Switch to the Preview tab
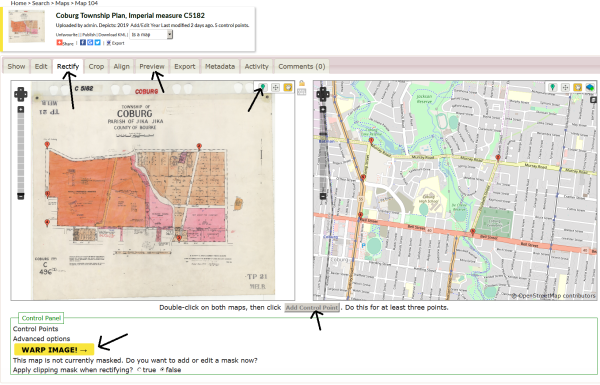The width and height of the screenshot is (600, 385). (x=152, y=66)
